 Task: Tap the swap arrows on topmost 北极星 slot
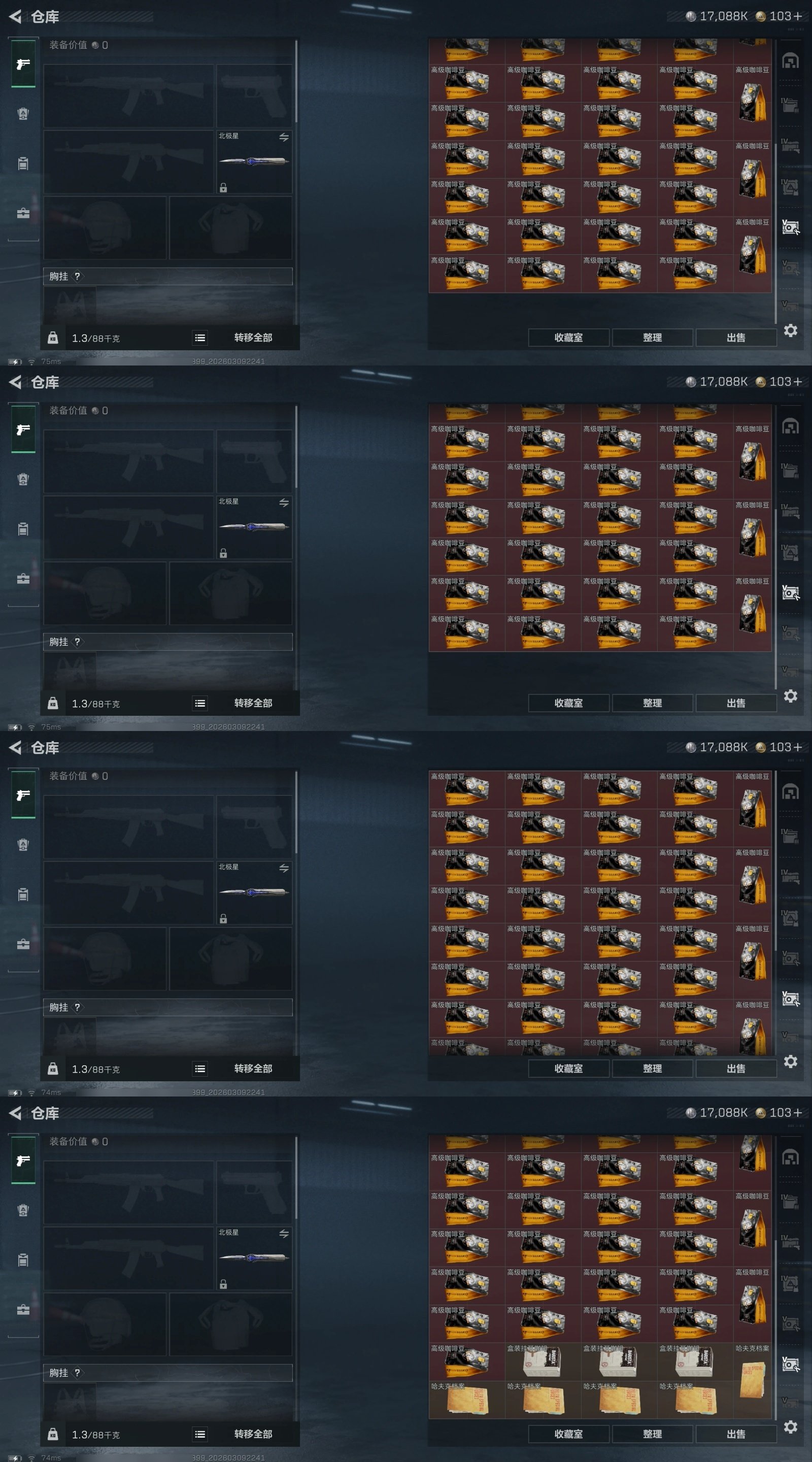284,138
